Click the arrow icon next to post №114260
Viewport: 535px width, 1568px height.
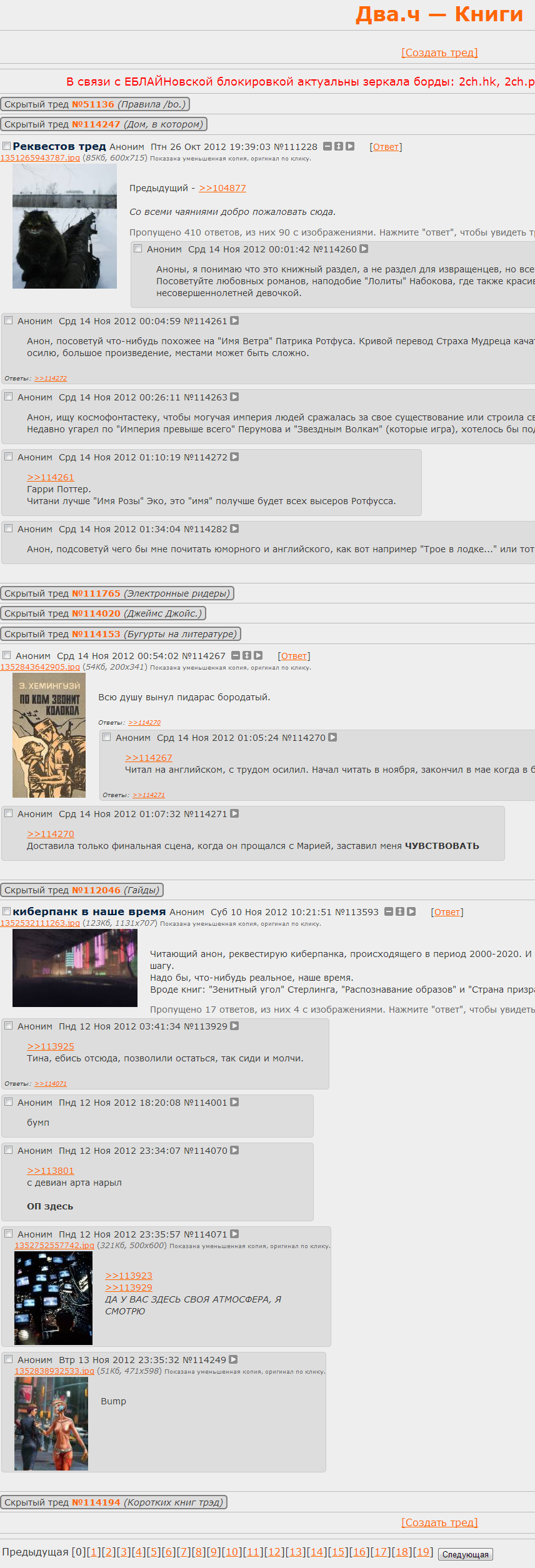(364, 249)
